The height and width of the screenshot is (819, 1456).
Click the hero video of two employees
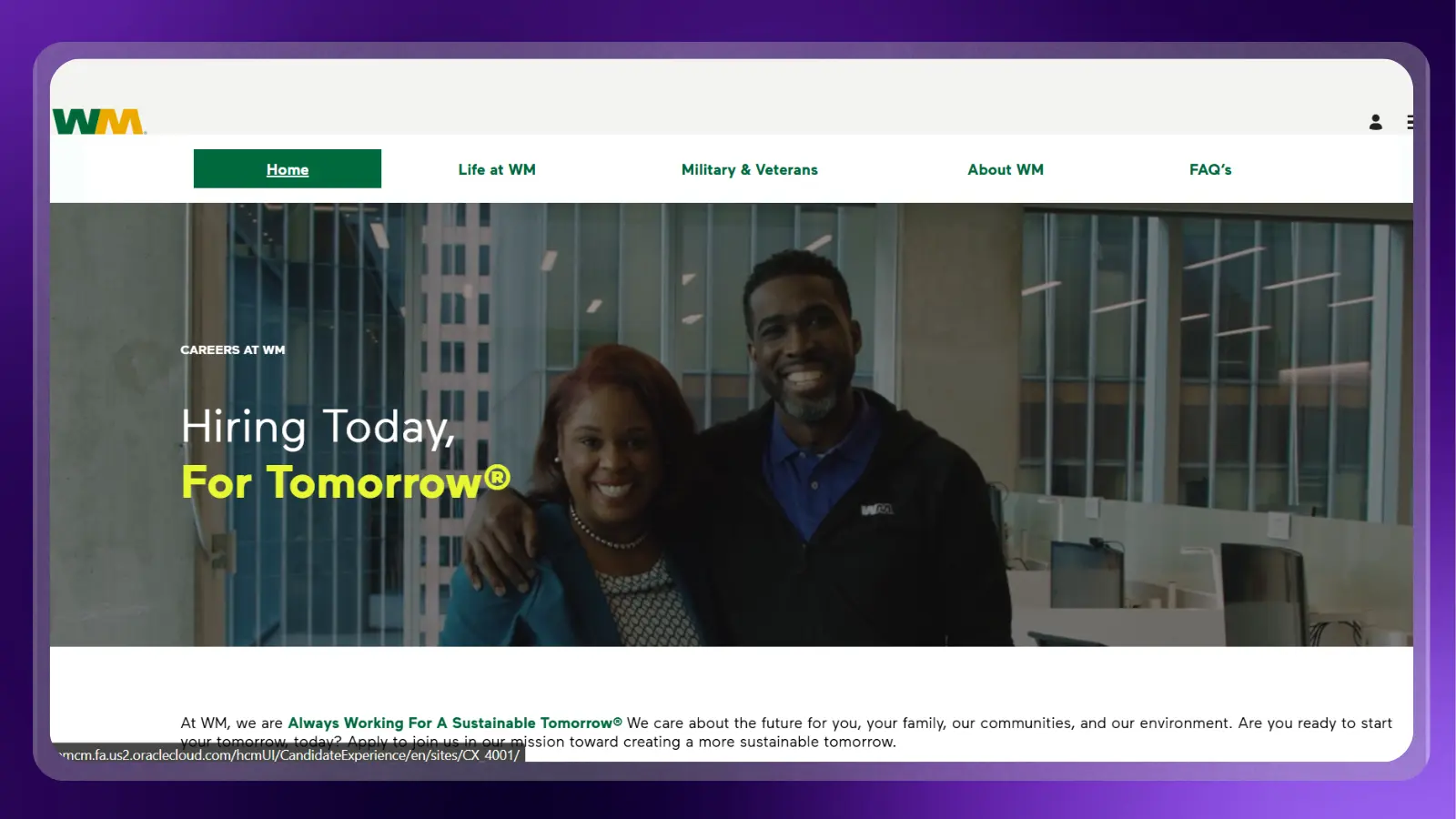[732, 424]
